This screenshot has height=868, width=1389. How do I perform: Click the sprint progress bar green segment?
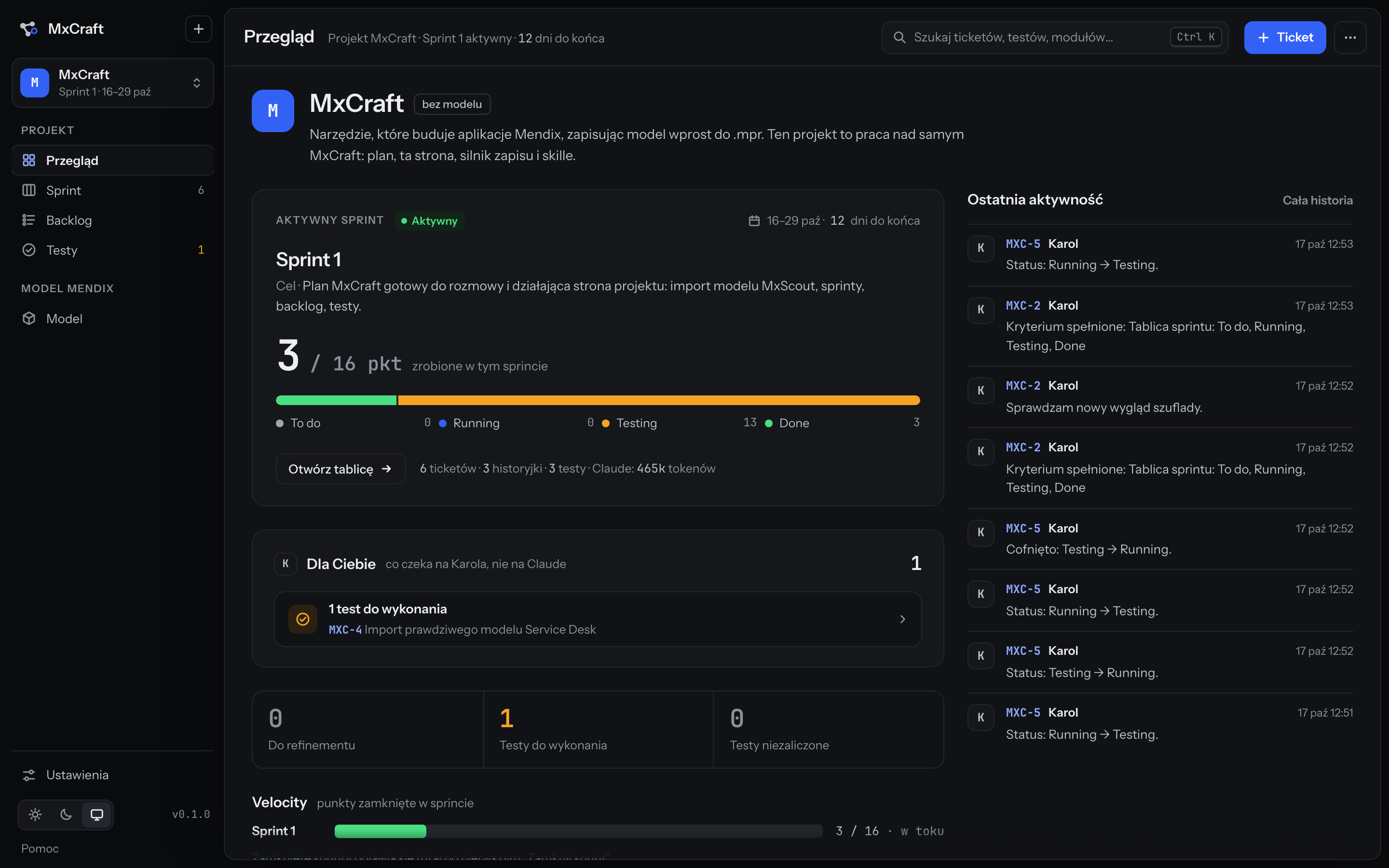(336, 400)
